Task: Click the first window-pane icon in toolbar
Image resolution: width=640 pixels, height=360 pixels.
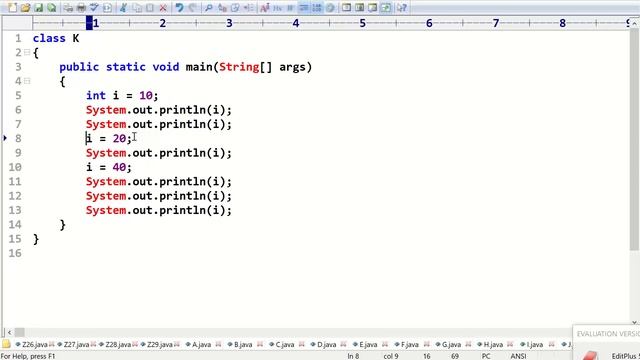Action: coord(346,7)
